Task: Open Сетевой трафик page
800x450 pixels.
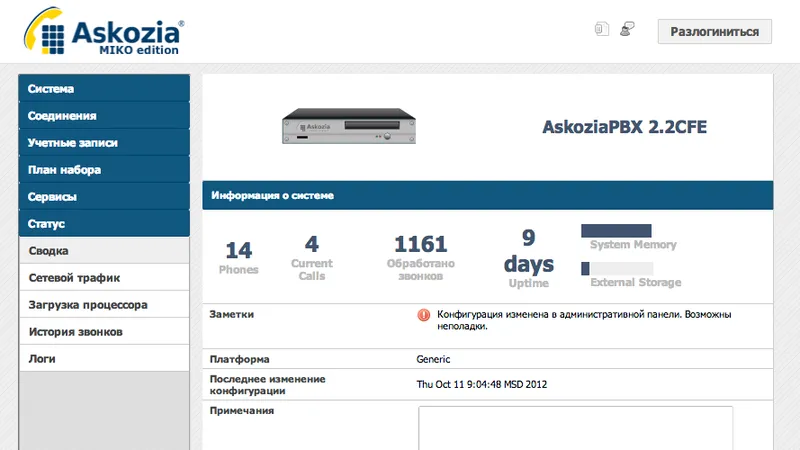Action: (x=104, y=278)
